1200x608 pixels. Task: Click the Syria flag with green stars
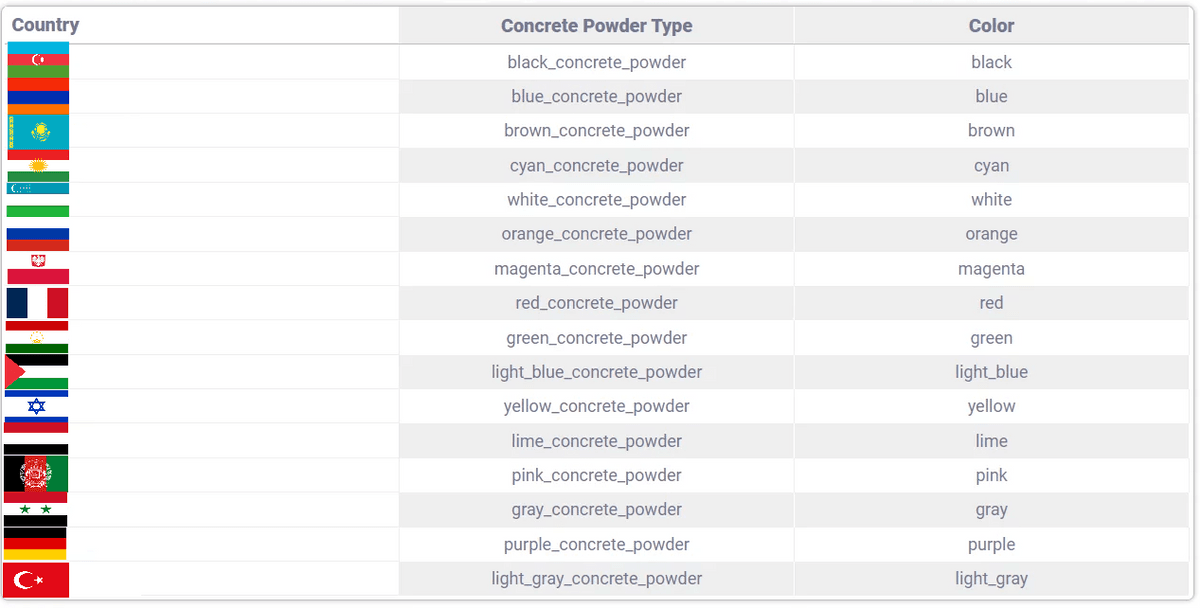pos(36,509)
